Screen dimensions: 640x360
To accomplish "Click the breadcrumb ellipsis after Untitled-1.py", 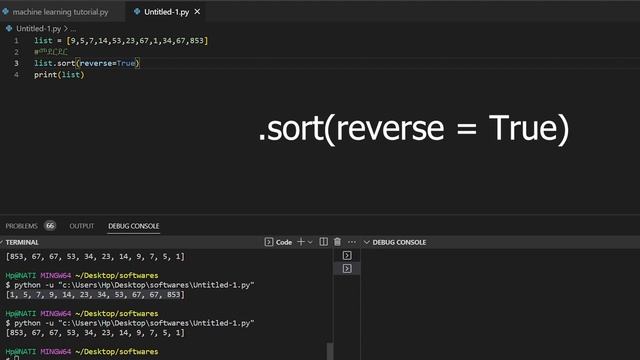I will click(73, 29).
